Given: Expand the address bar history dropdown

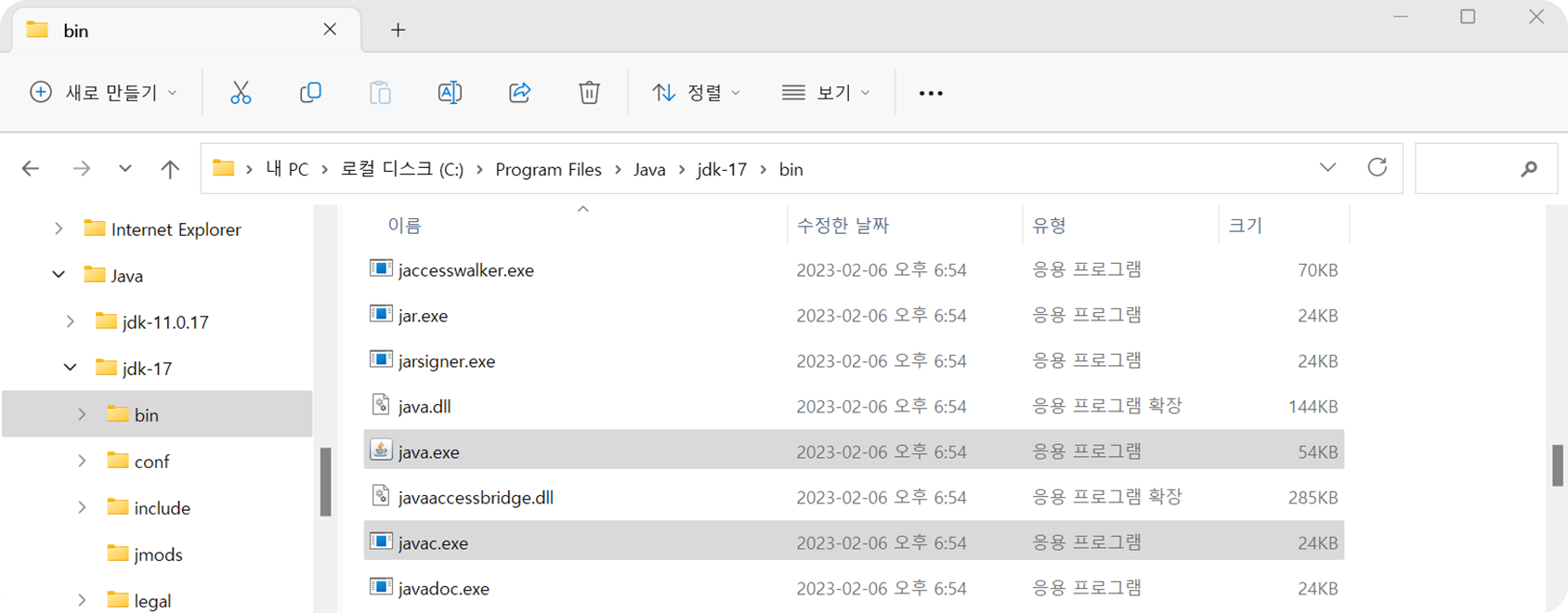Looking at the screenshot, I should point(1327,167).
